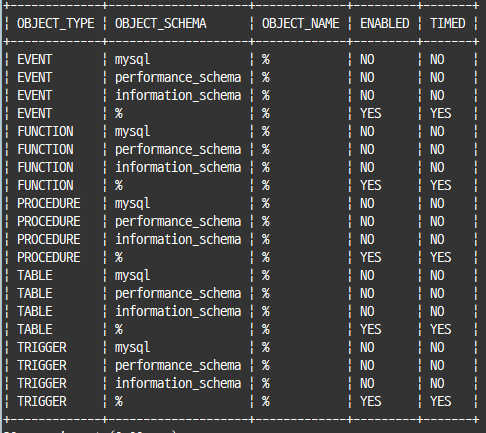This screenshot has width=486, height=433.
Task: Click 'TRIGGER' in the performance_schema row
Action: coord(42,366)
